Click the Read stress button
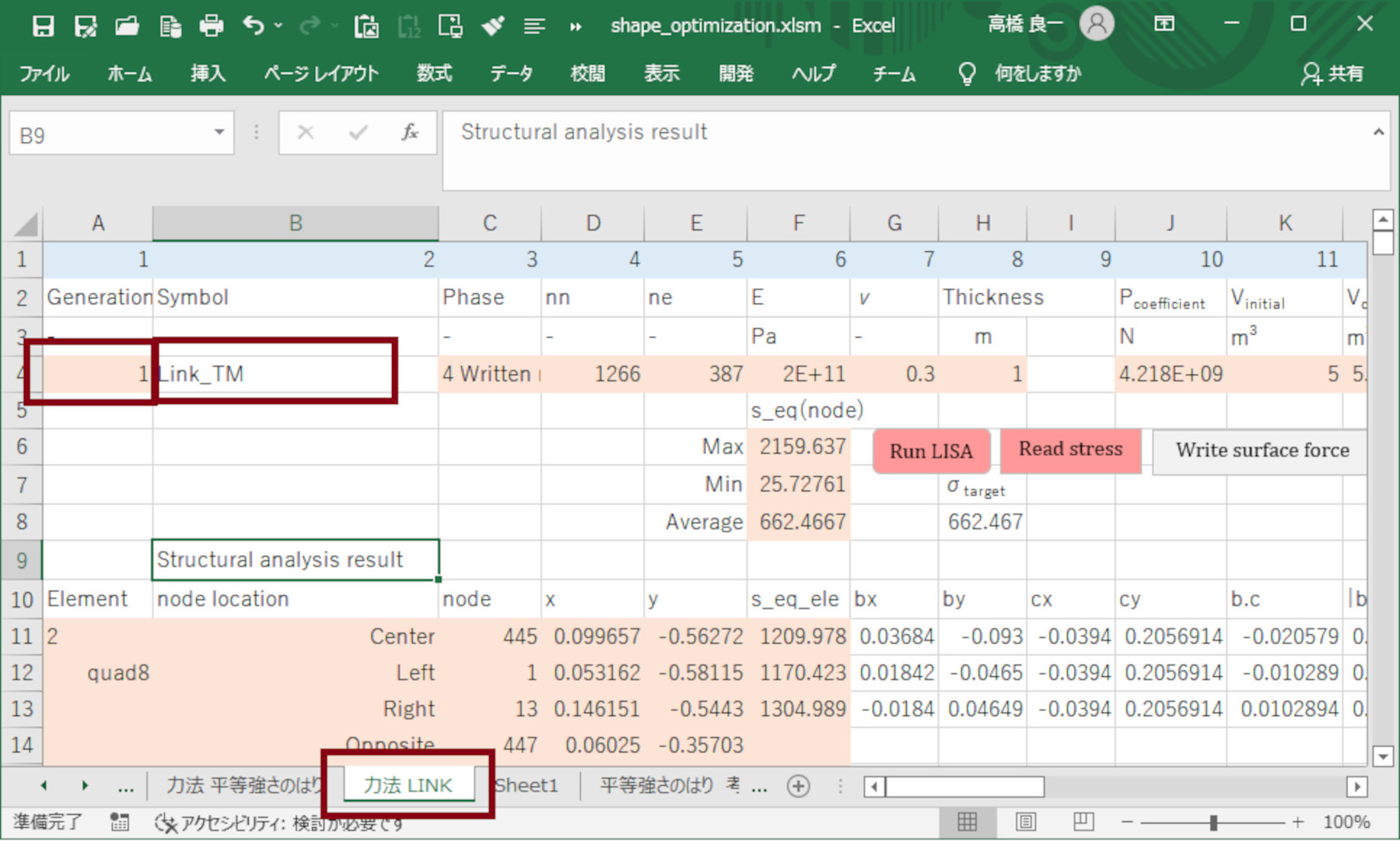Viewport: 1400px width, 863px height. click(1070, 451)
